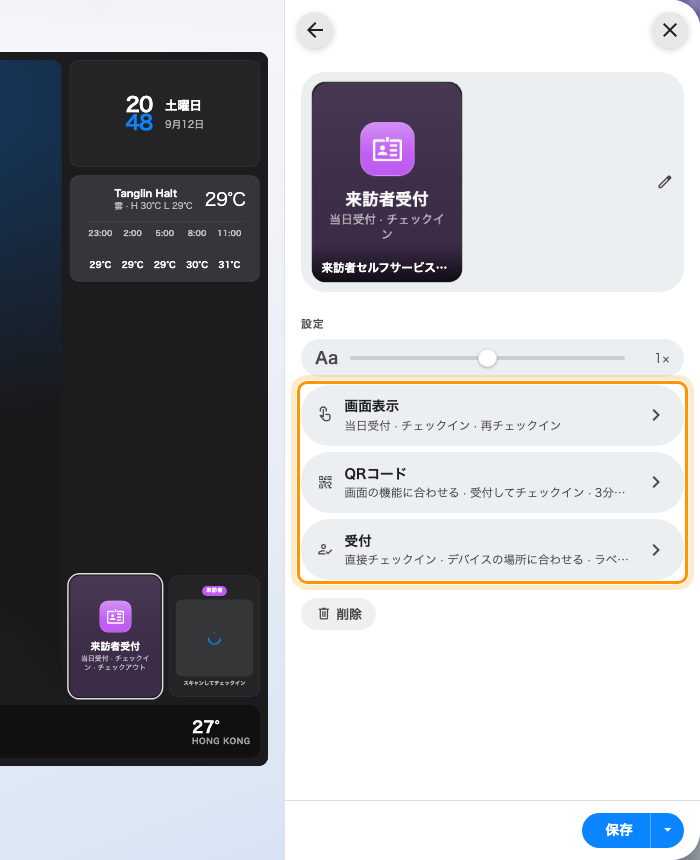This screenshot has height=860, width=700.
Task: Expand QRコード using its chevron
Action: click(x=656, y=482)
